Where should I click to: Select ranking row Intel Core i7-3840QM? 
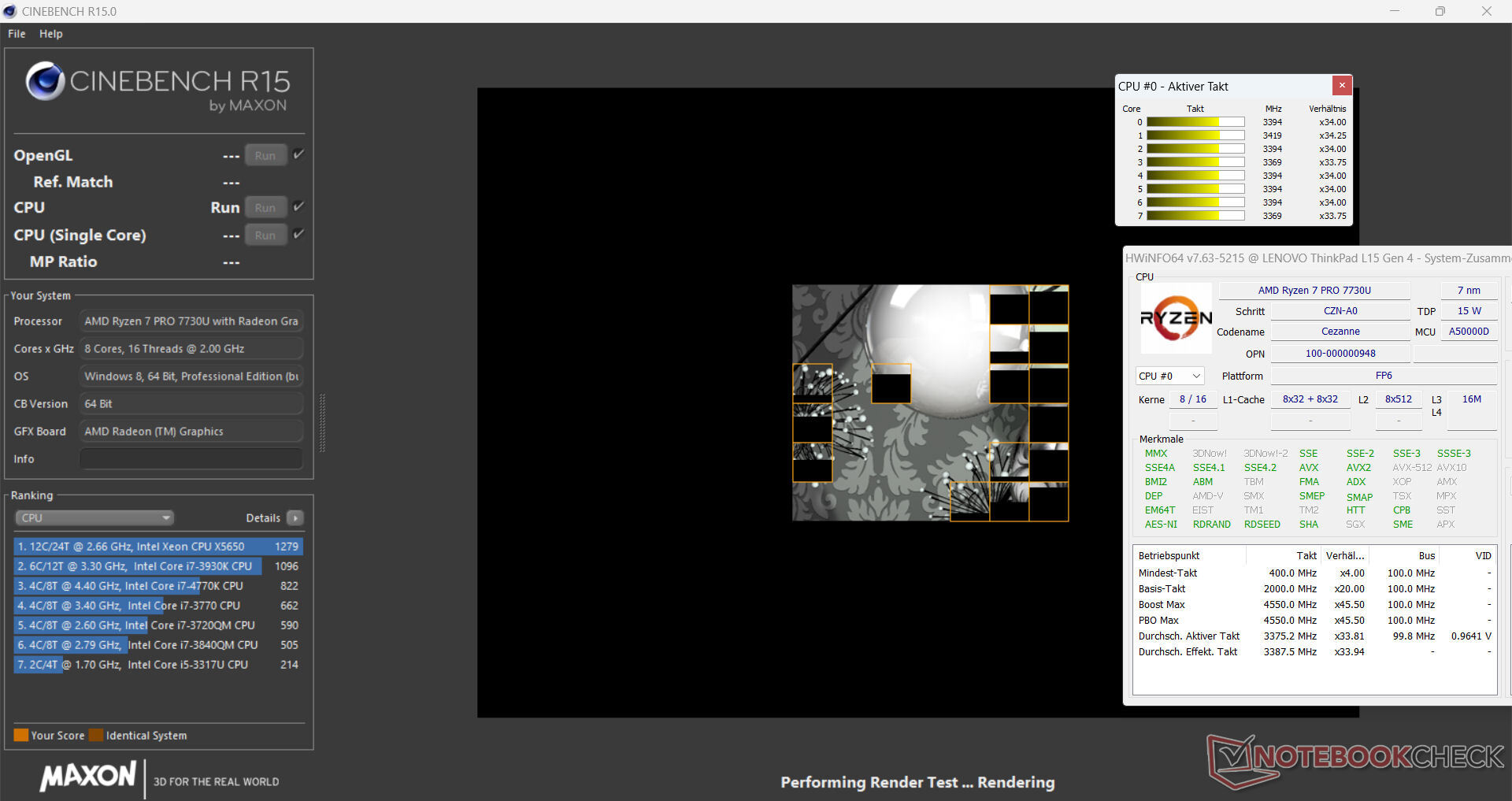(x=158, y=645)
